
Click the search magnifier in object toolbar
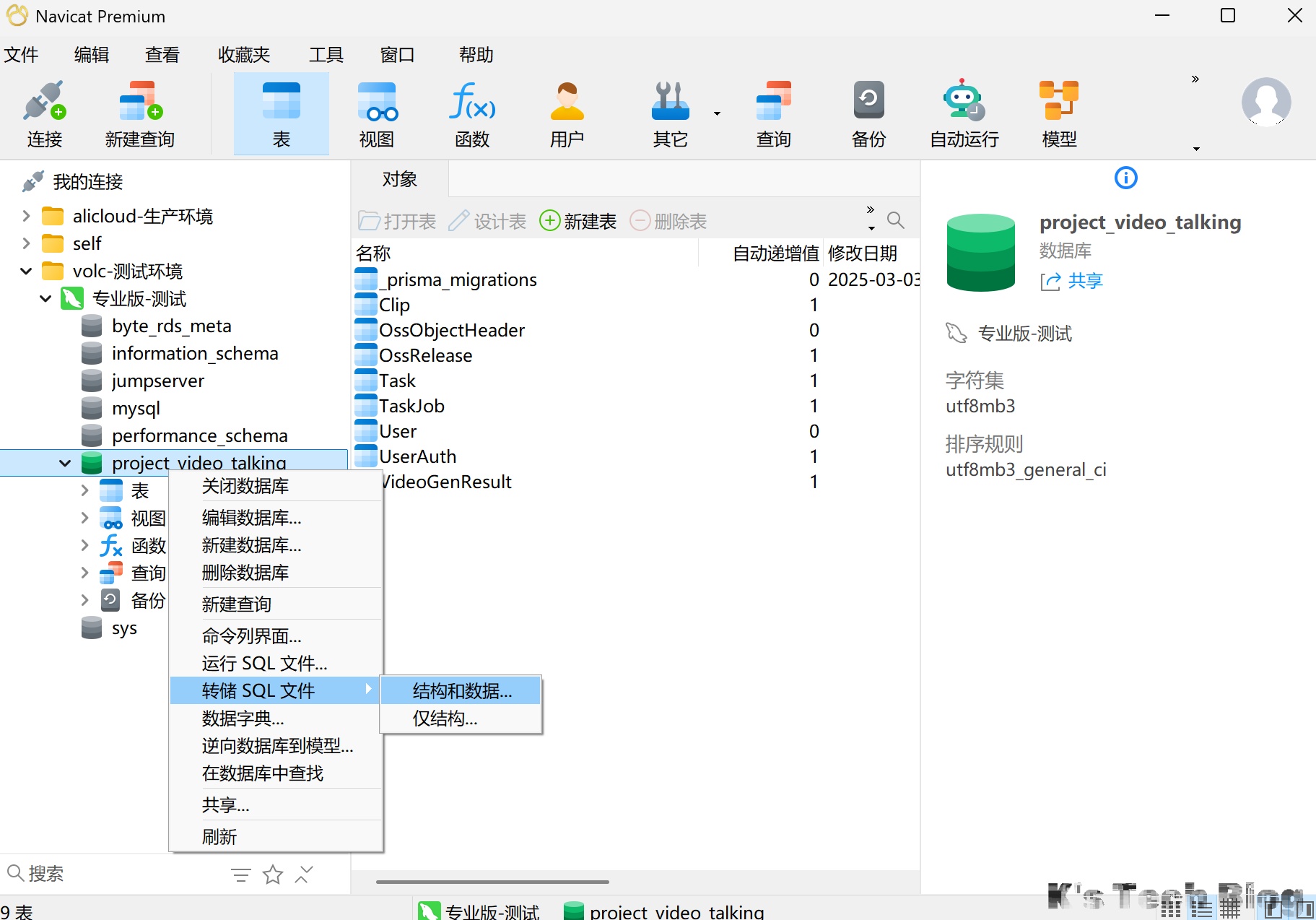click(x=895, y=220)
